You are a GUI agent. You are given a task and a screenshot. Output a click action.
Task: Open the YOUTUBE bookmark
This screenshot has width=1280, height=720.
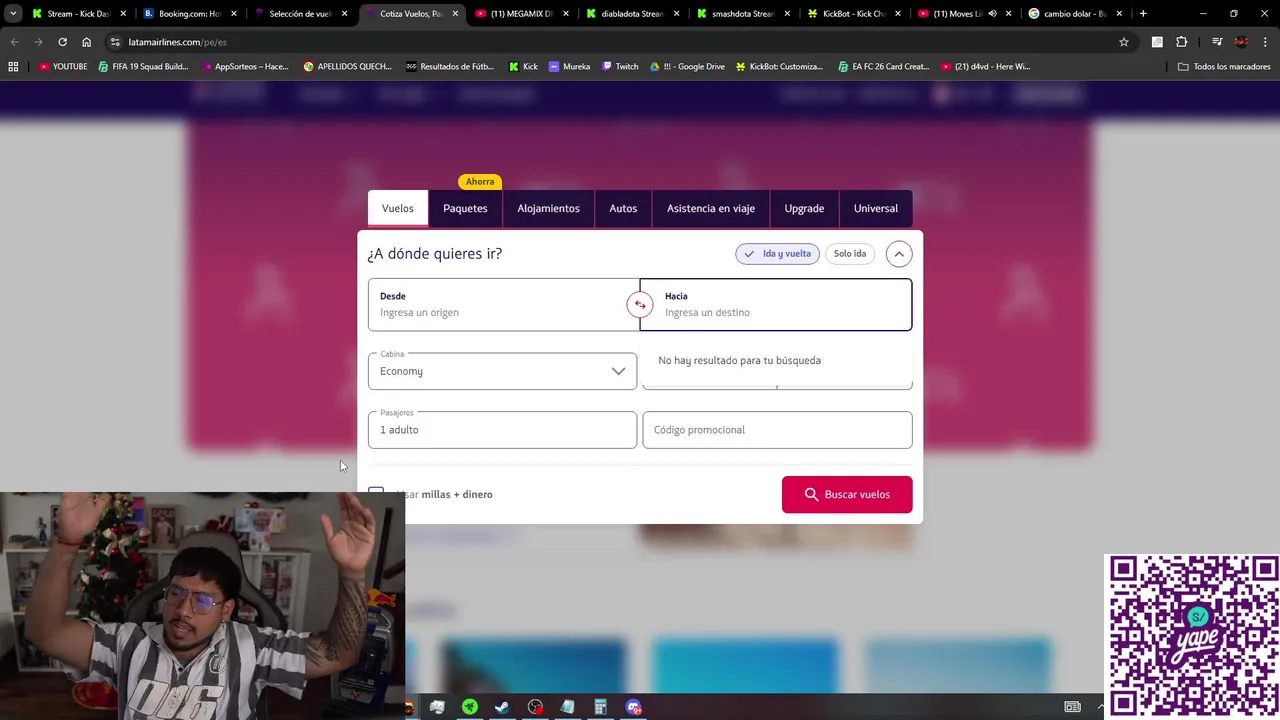tap(63, 67)
